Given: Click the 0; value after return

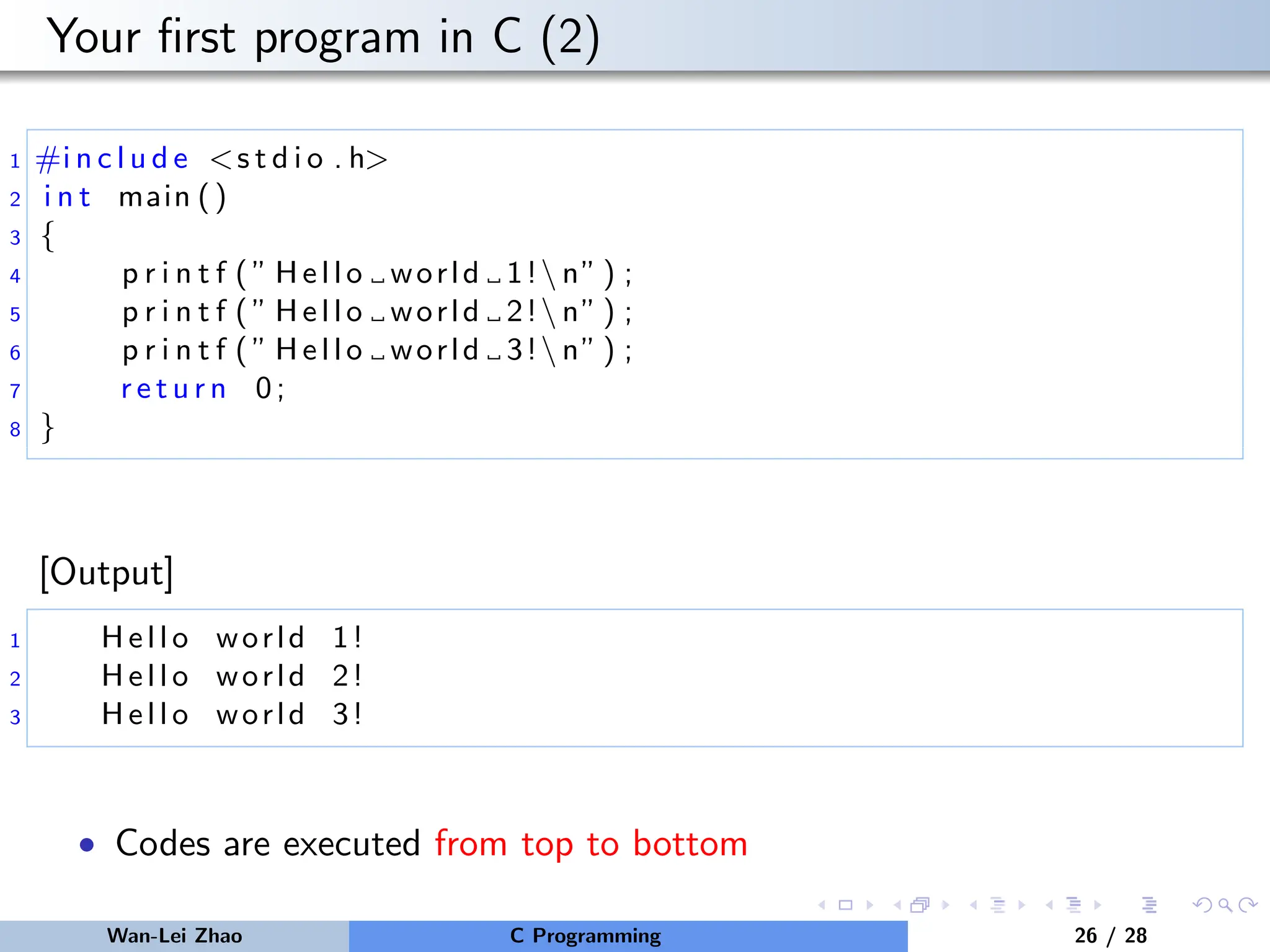Looking at the screenshot, I should tap(270, 389).
